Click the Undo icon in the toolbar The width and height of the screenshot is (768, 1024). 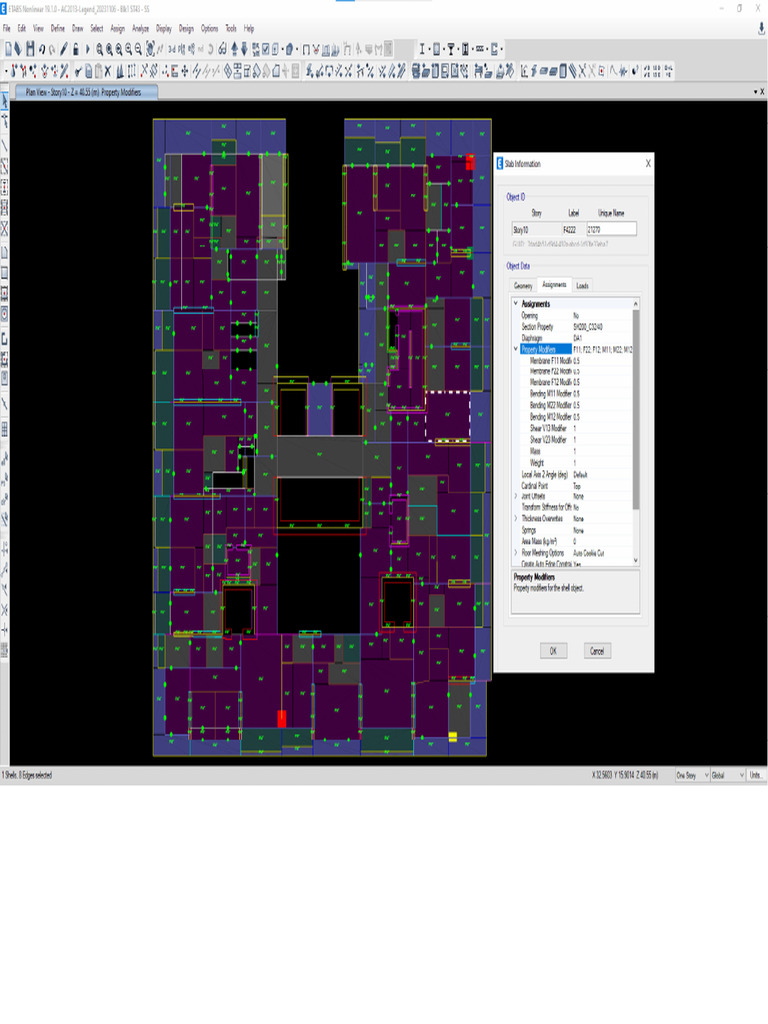click(x=41, y=48)
